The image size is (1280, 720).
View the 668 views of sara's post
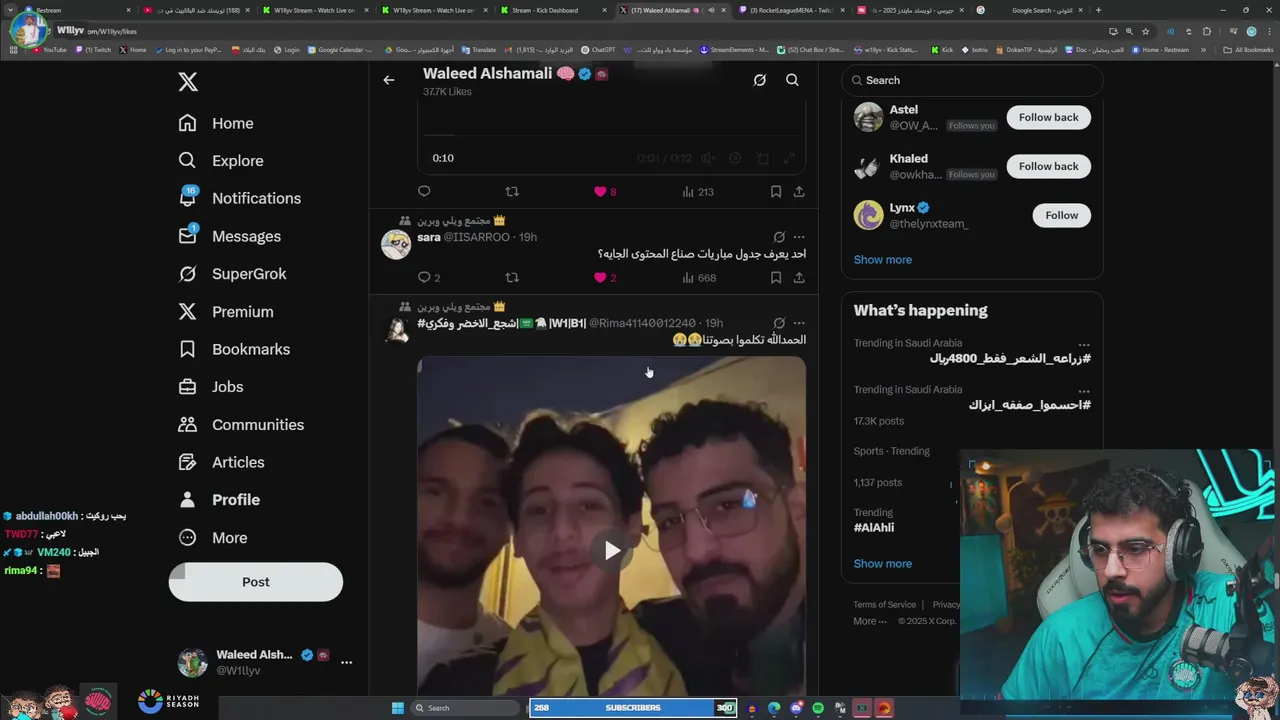[x=698, y=278]
